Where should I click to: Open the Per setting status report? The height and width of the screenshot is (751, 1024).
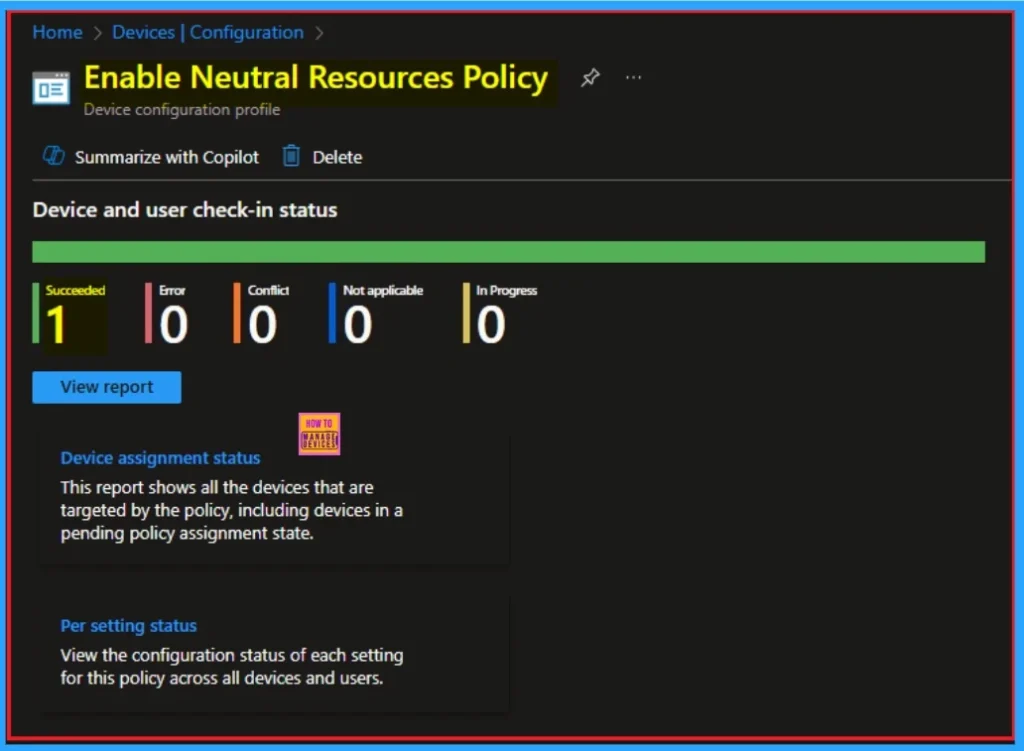pos(128,625)
